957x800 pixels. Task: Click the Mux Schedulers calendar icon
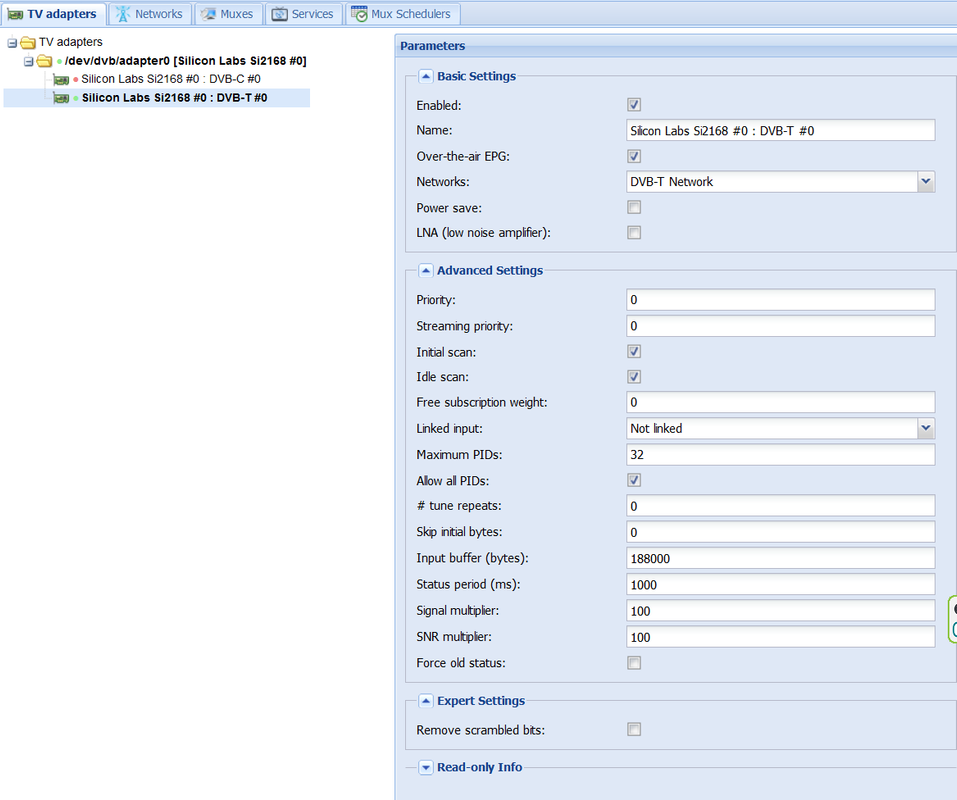(x=359, y=13)
